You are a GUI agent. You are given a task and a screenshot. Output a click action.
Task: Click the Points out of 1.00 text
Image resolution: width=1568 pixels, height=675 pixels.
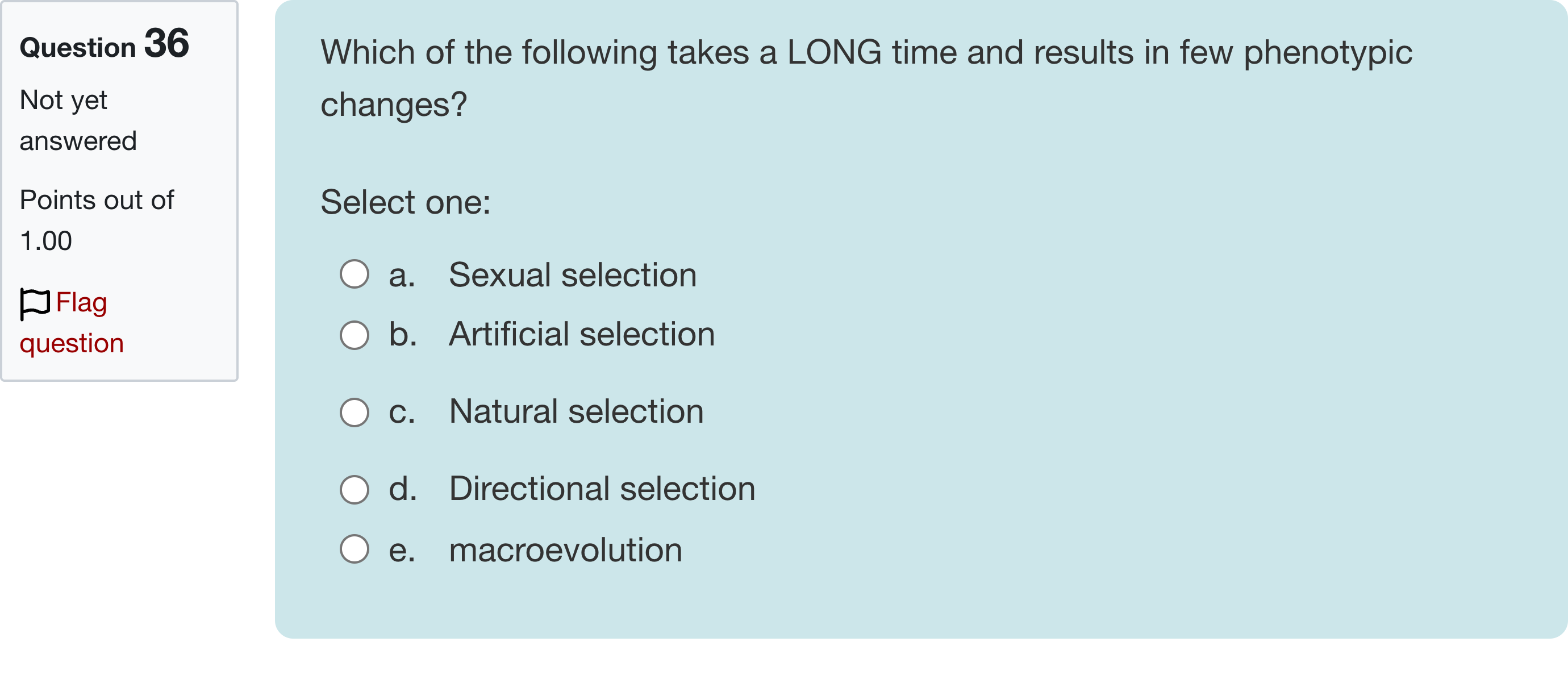coord(96,220)
